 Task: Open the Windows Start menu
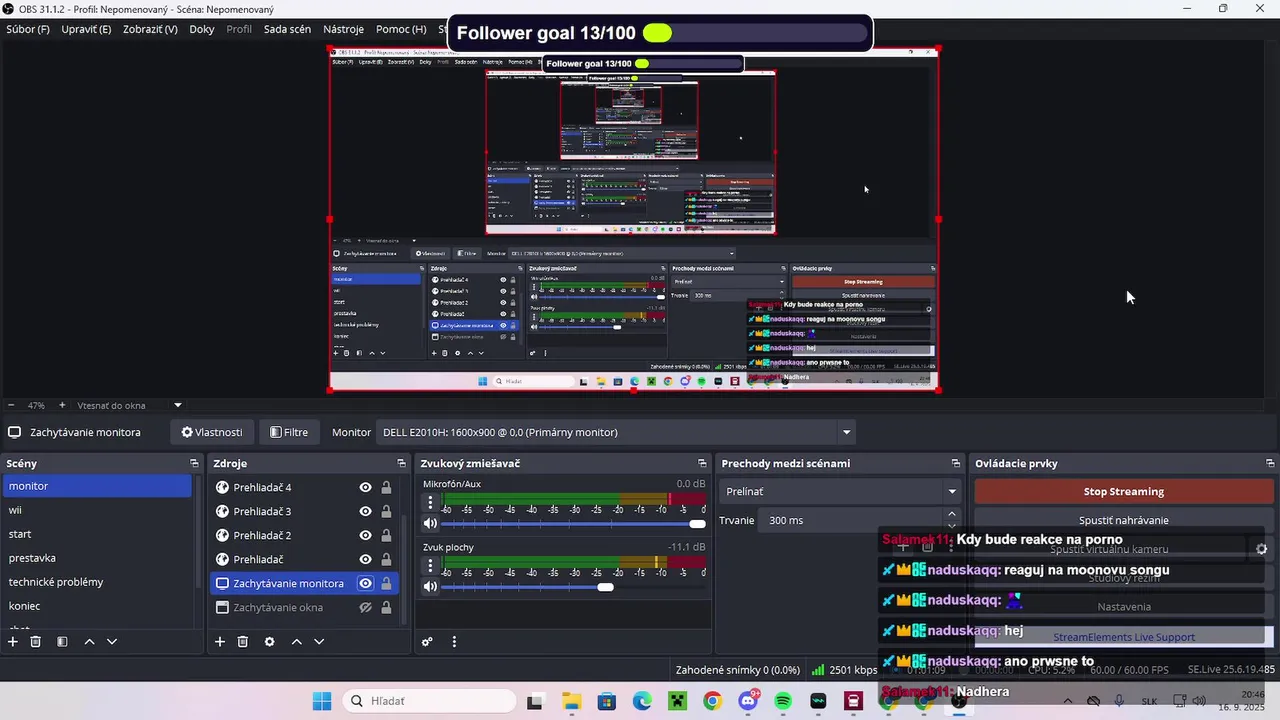tap(322, 701)
